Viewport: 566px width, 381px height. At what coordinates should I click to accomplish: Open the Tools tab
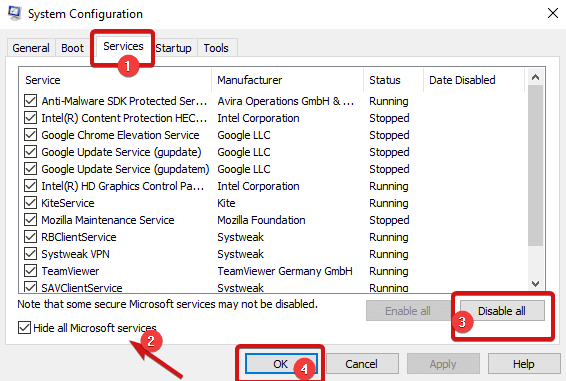point(216,48)
